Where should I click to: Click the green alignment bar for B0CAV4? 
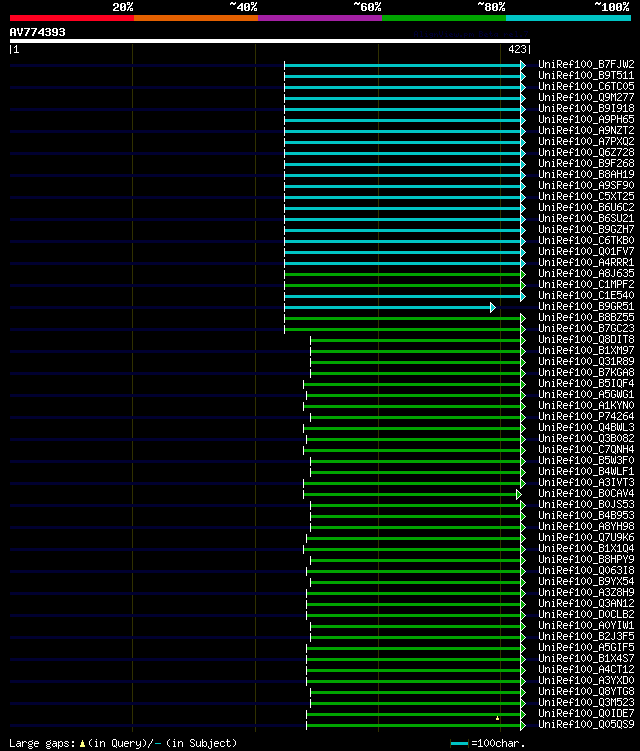point(411,494)
